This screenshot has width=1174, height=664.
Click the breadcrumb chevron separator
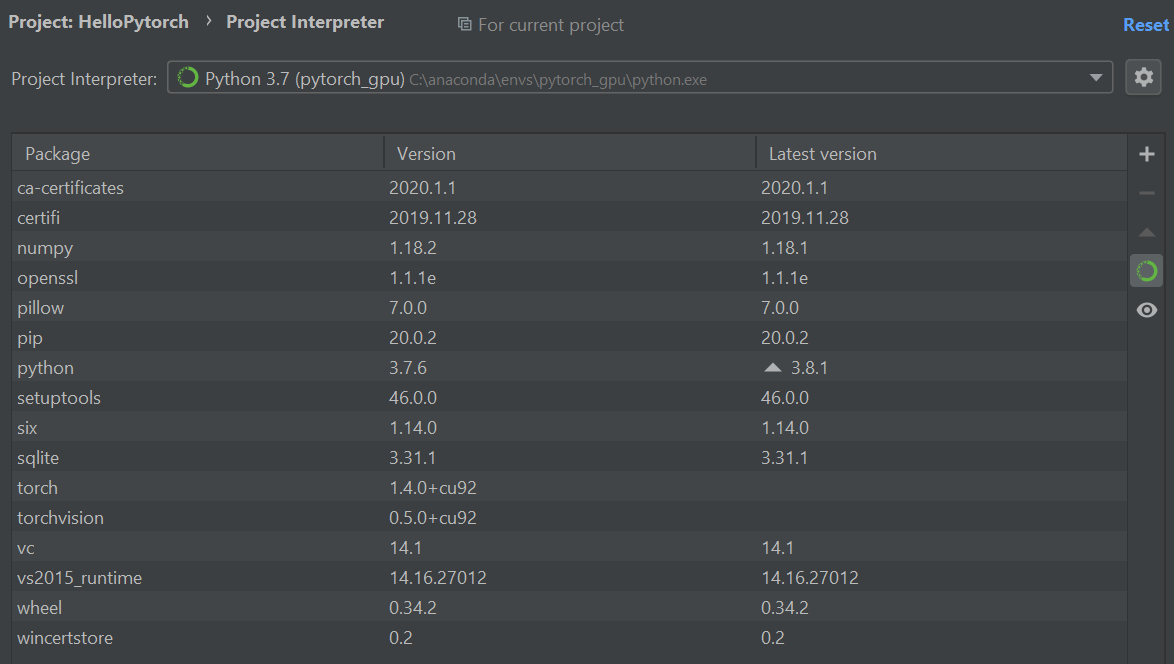[208, 22]
